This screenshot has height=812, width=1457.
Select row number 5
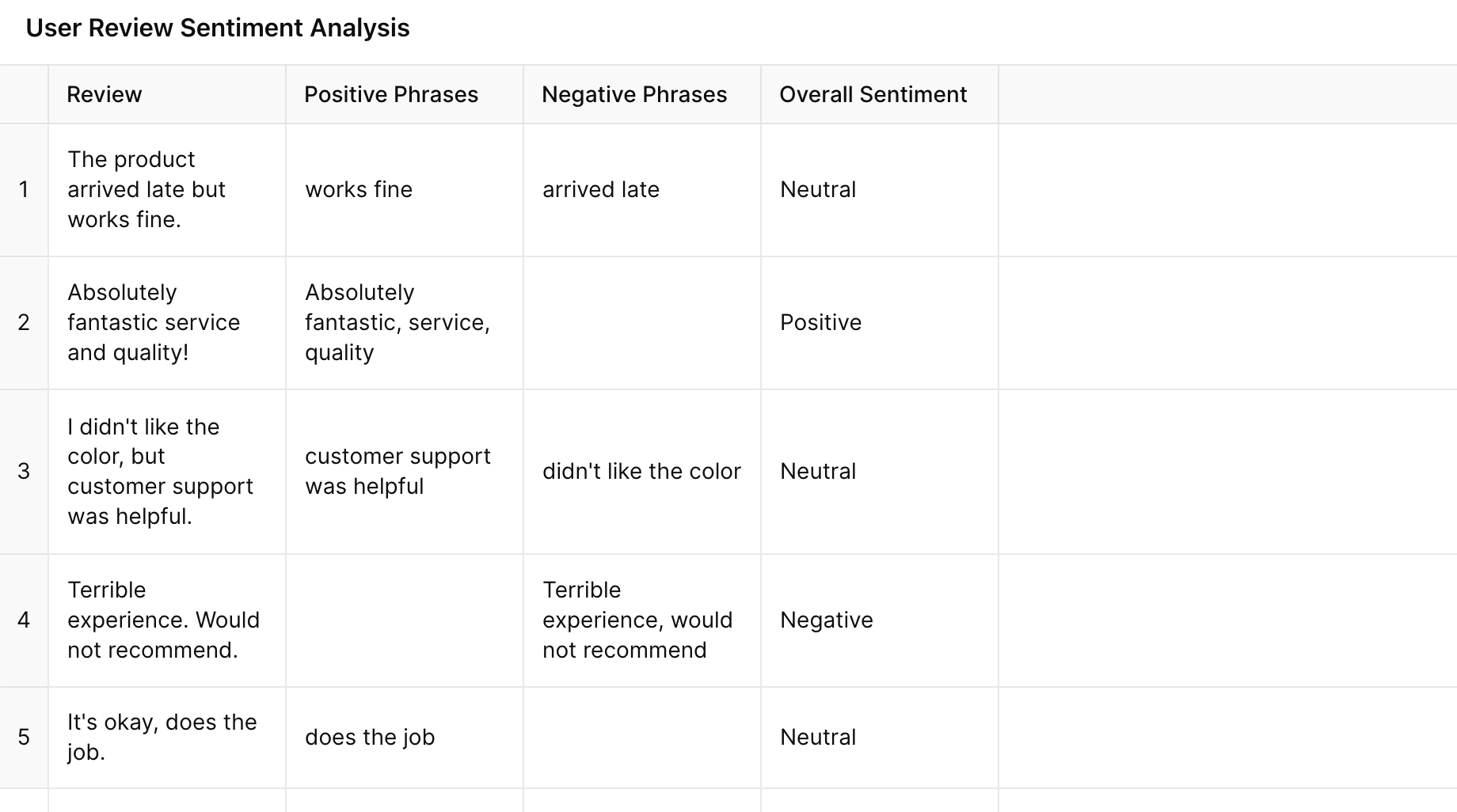(24, 738)
